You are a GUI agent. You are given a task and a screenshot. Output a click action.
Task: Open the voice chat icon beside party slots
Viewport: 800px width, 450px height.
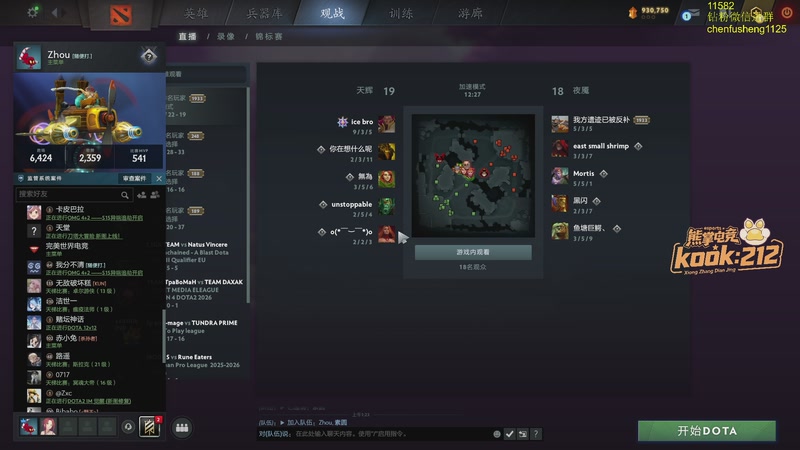click(x=128, y=427)
